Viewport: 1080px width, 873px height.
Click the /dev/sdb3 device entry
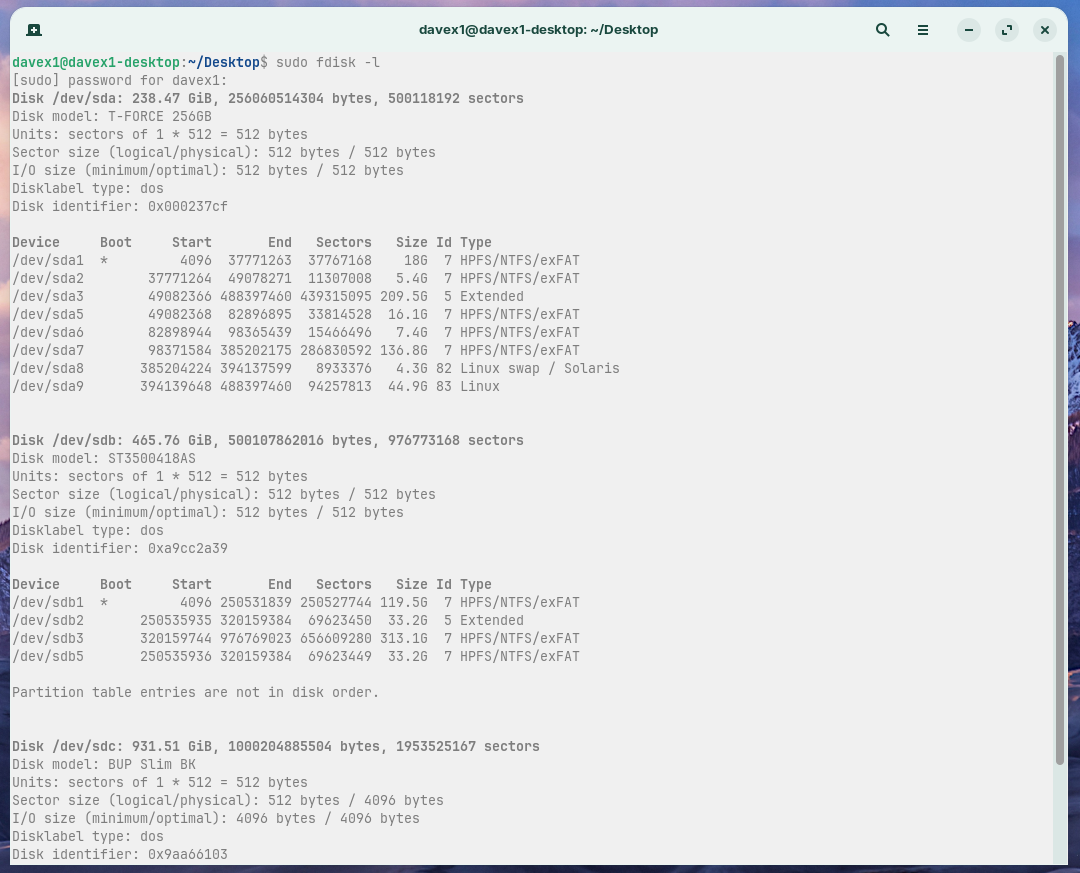47,638
